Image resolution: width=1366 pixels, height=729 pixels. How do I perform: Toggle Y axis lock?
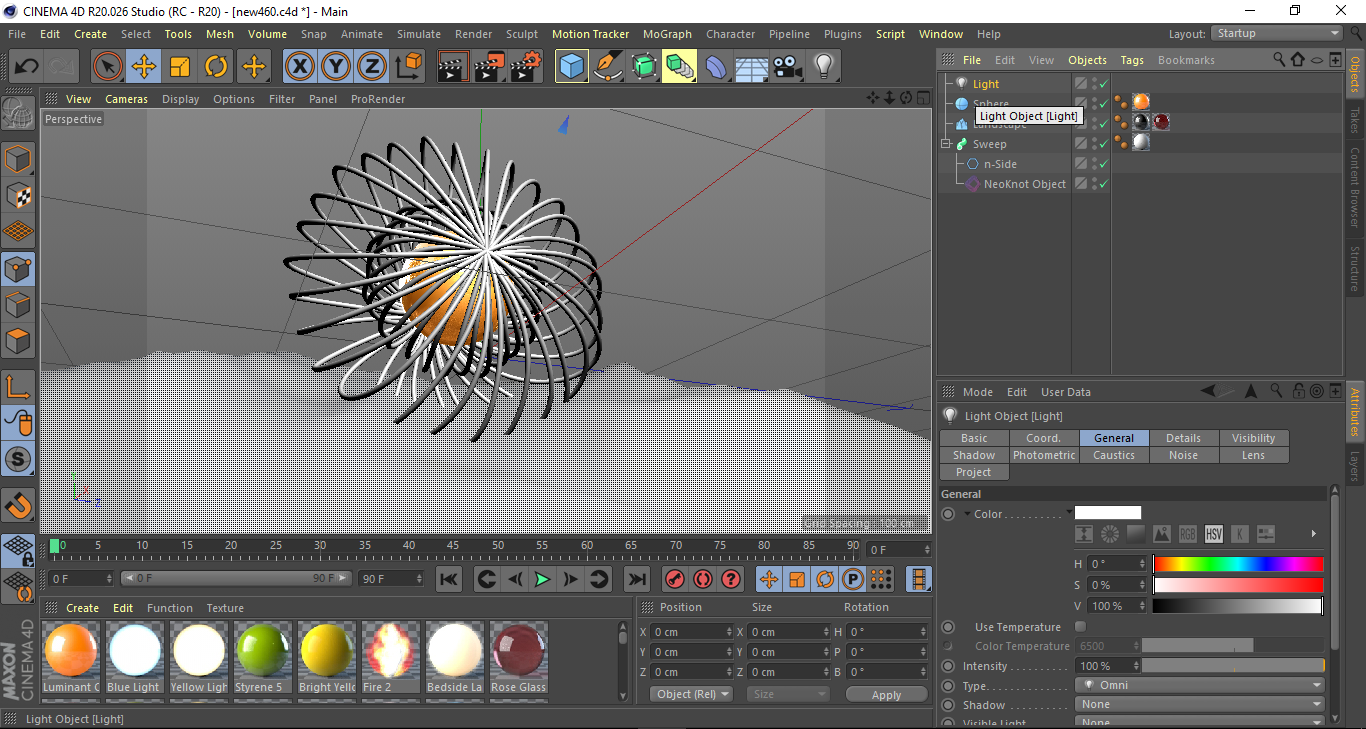(335, 67)
